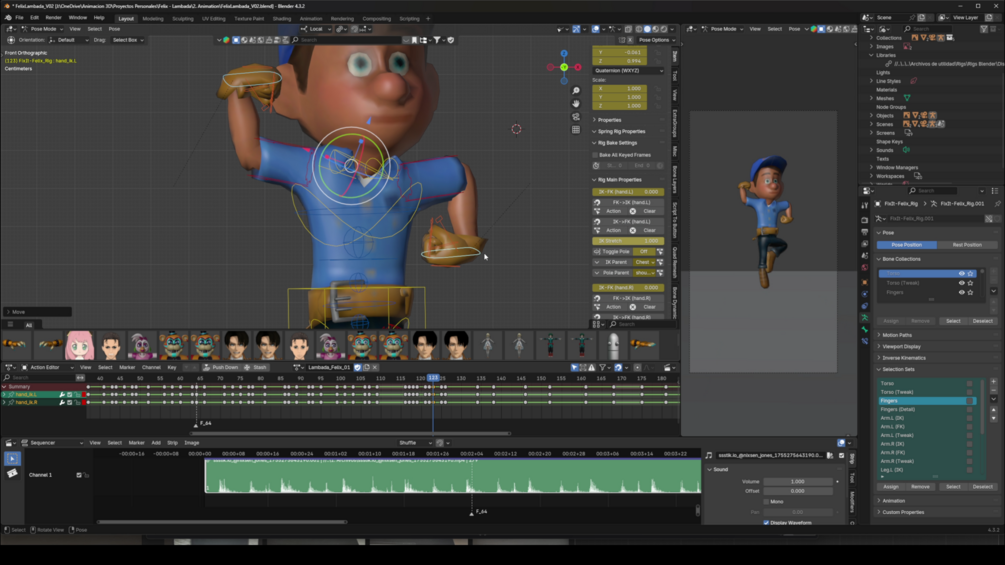Click the character thumbnail with pink hair
1005x565 pixels.
pyautogui.click(x=79, y=345)
